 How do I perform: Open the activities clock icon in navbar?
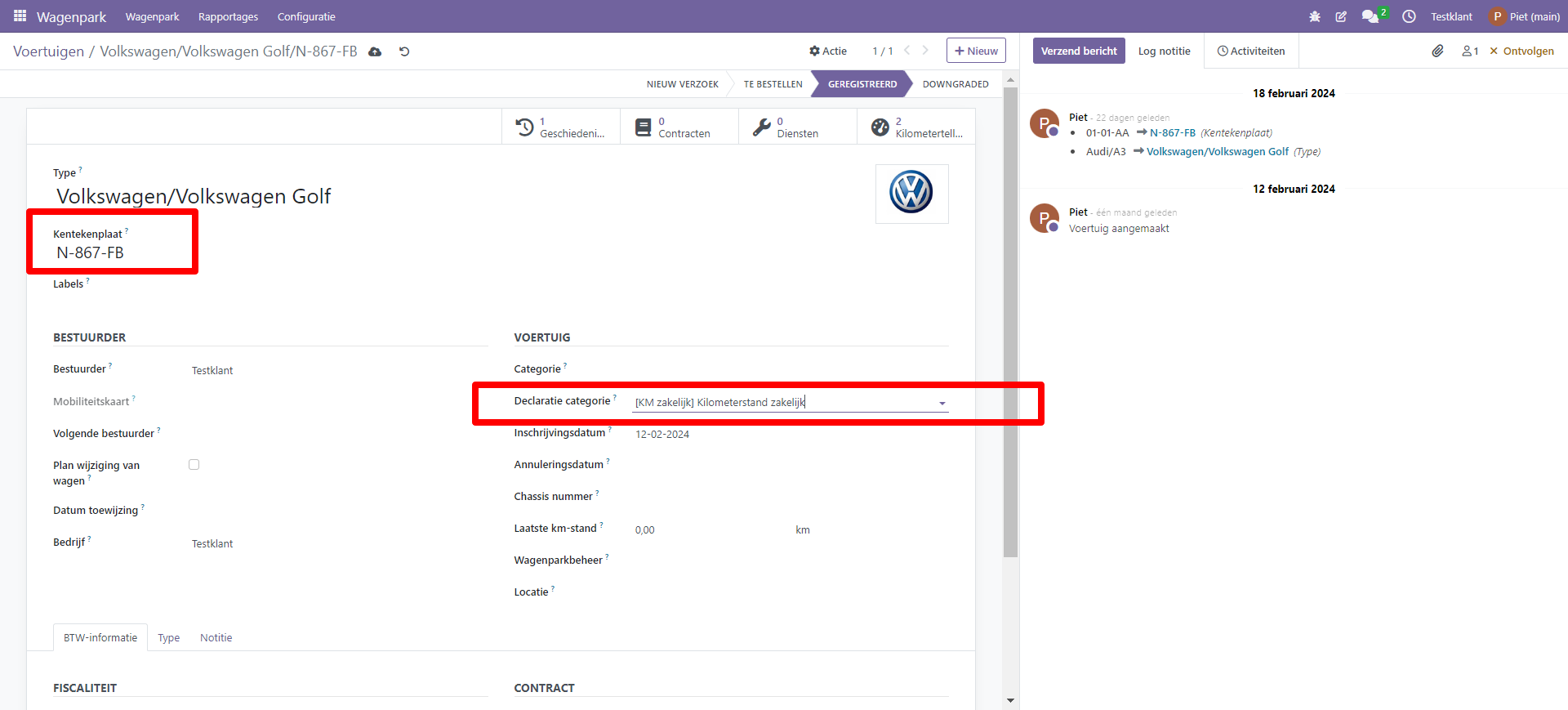[1409, 16]
